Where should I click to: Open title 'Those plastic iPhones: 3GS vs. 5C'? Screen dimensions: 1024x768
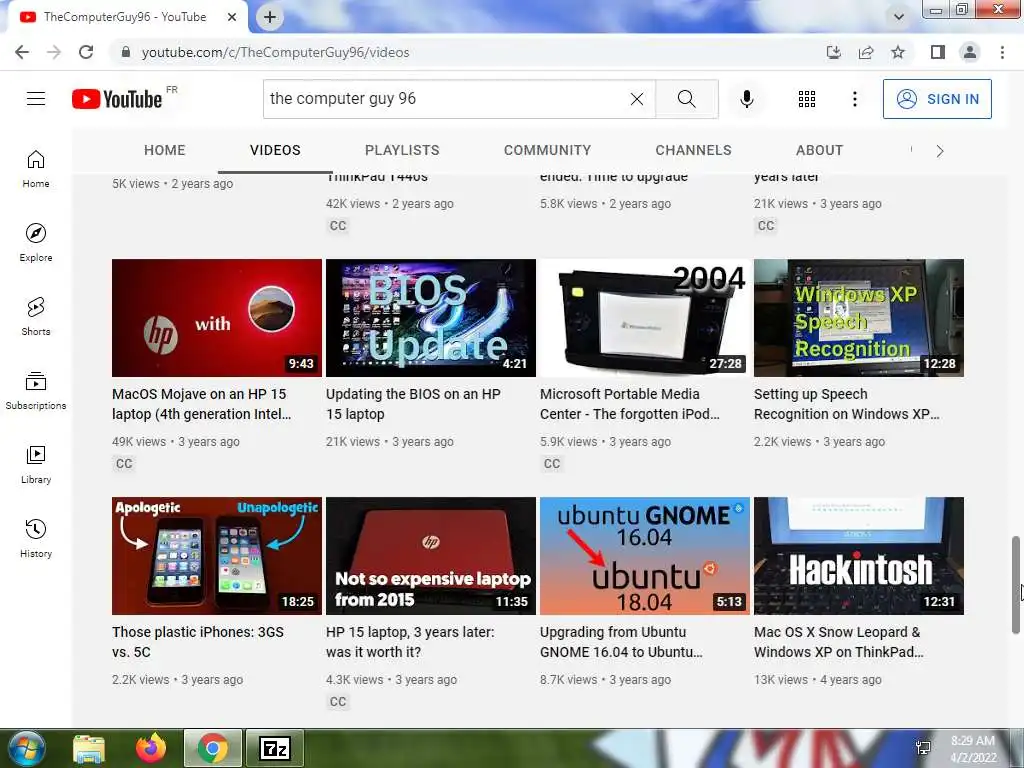pyautogui.click(x=198, y=642)
